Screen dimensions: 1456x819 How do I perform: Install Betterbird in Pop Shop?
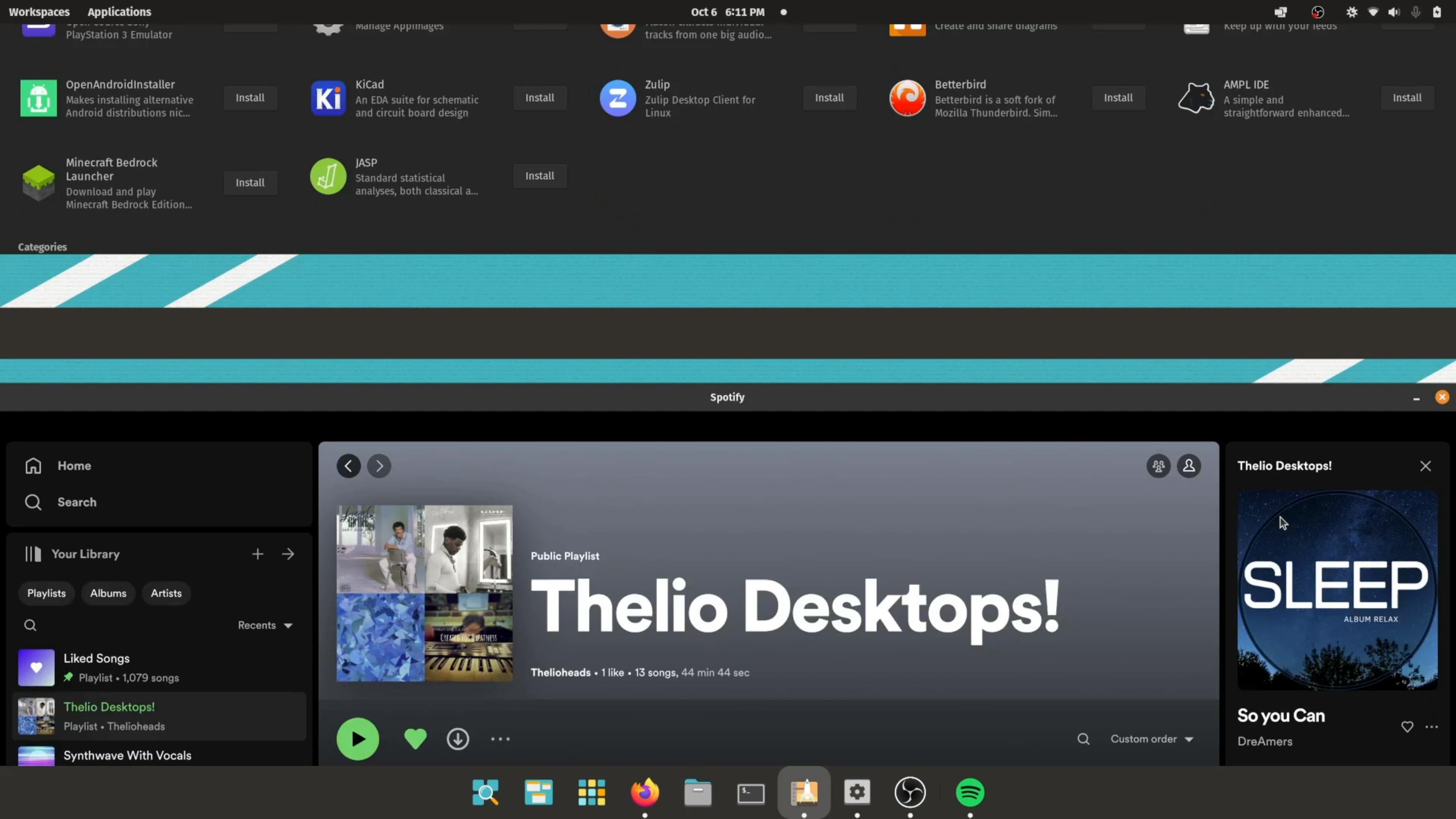click(x=1118, y=98)
